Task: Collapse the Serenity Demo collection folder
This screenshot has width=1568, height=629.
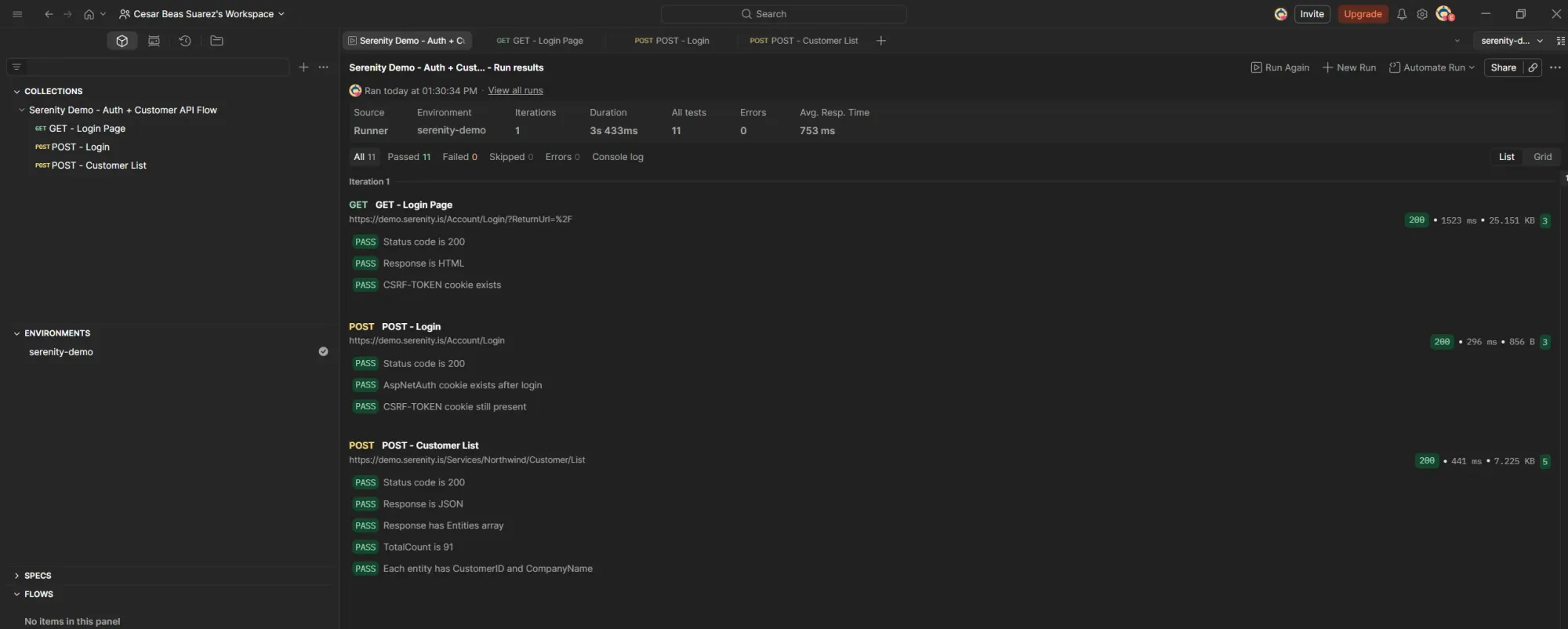Action: pos(22,111)
